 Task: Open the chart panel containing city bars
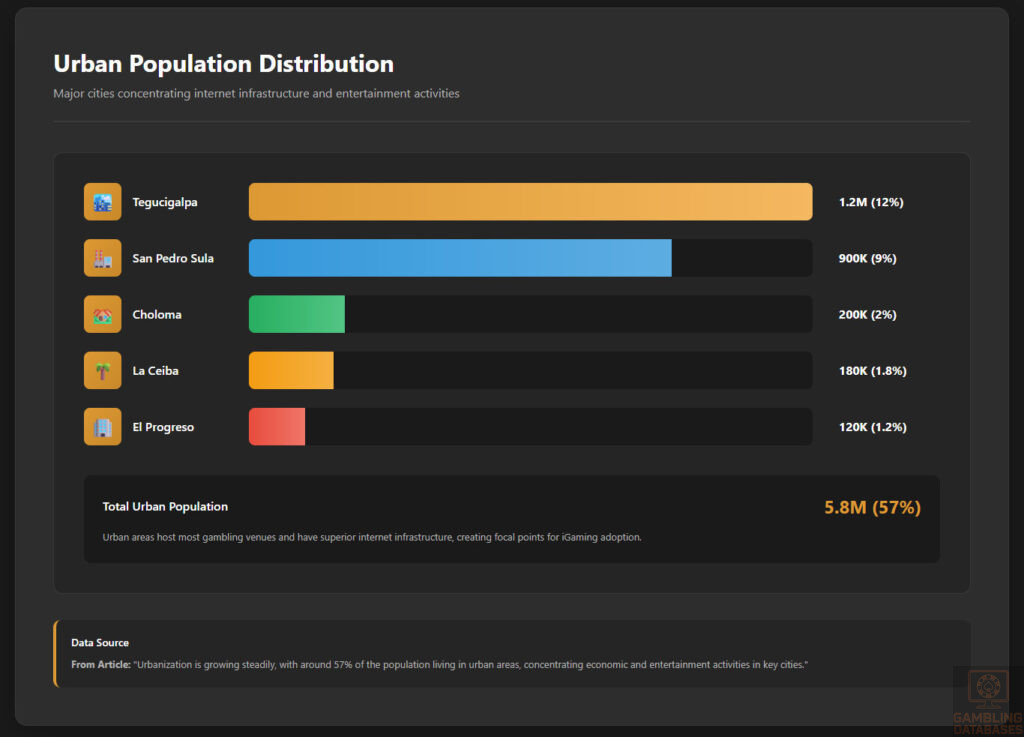512,370
